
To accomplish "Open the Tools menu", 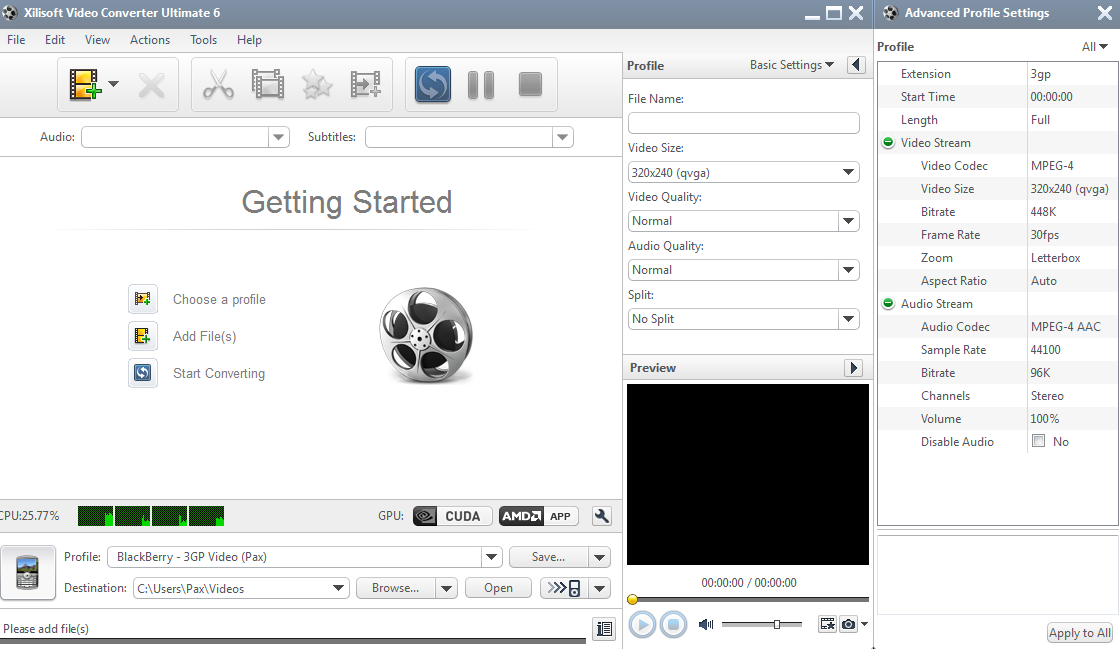I will pyautogui.click(x=204, y=40).
